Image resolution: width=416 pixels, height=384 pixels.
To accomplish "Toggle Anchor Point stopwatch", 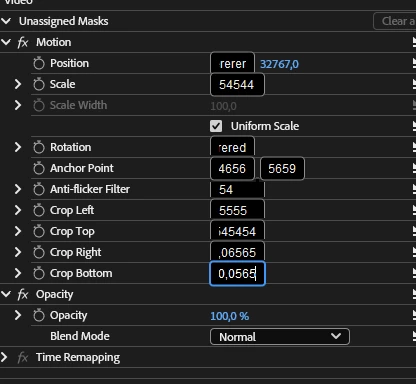I will coord(39,168).
